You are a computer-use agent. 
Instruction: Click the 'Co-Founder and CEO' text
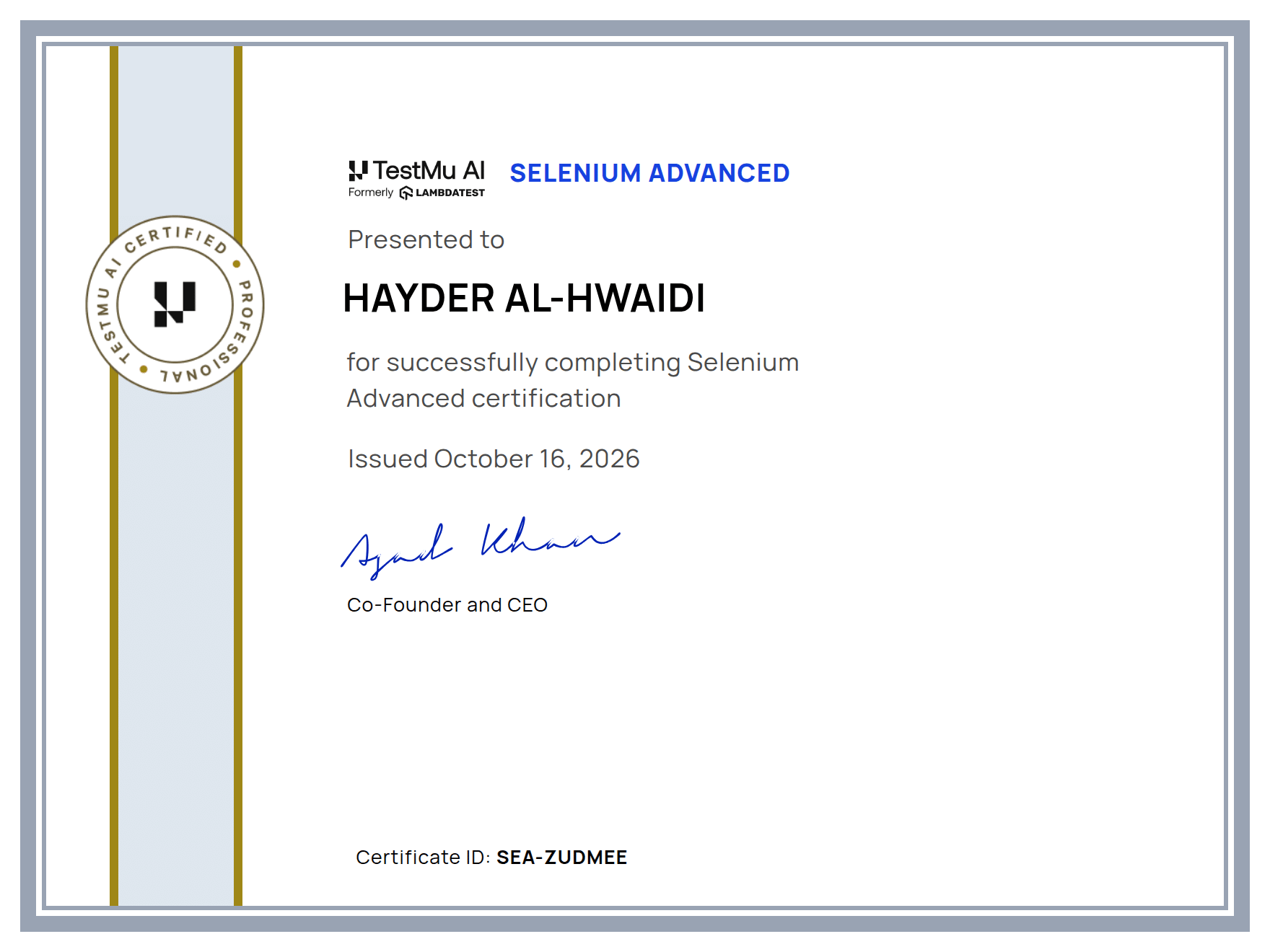(x=447, y=604)
